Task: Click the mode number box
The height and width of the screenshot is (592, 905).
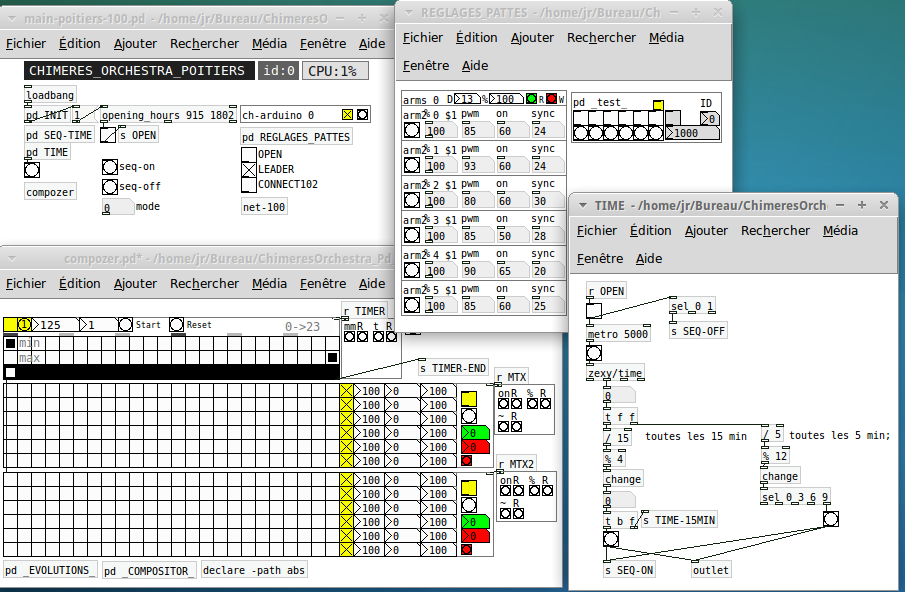Action: click(118, 207)
